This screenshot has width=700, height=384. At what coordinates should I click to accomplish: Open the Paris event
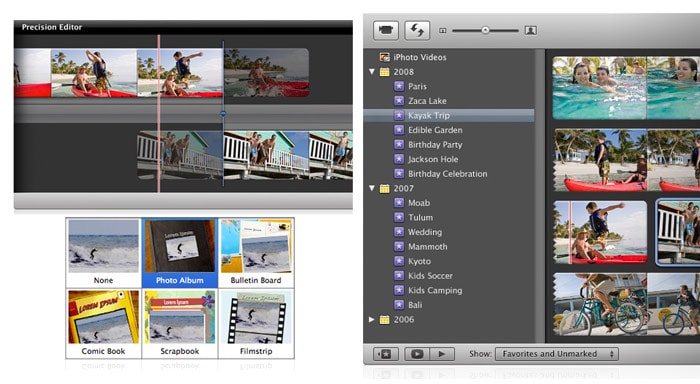[x=417, y=86]
